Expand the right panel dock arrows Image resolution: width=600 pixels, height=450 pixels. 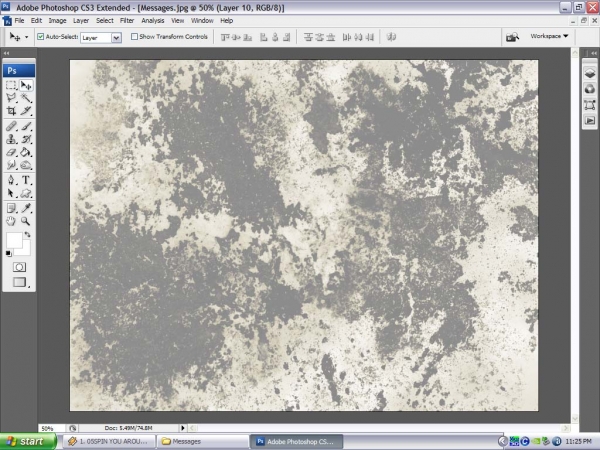(593, 53)
